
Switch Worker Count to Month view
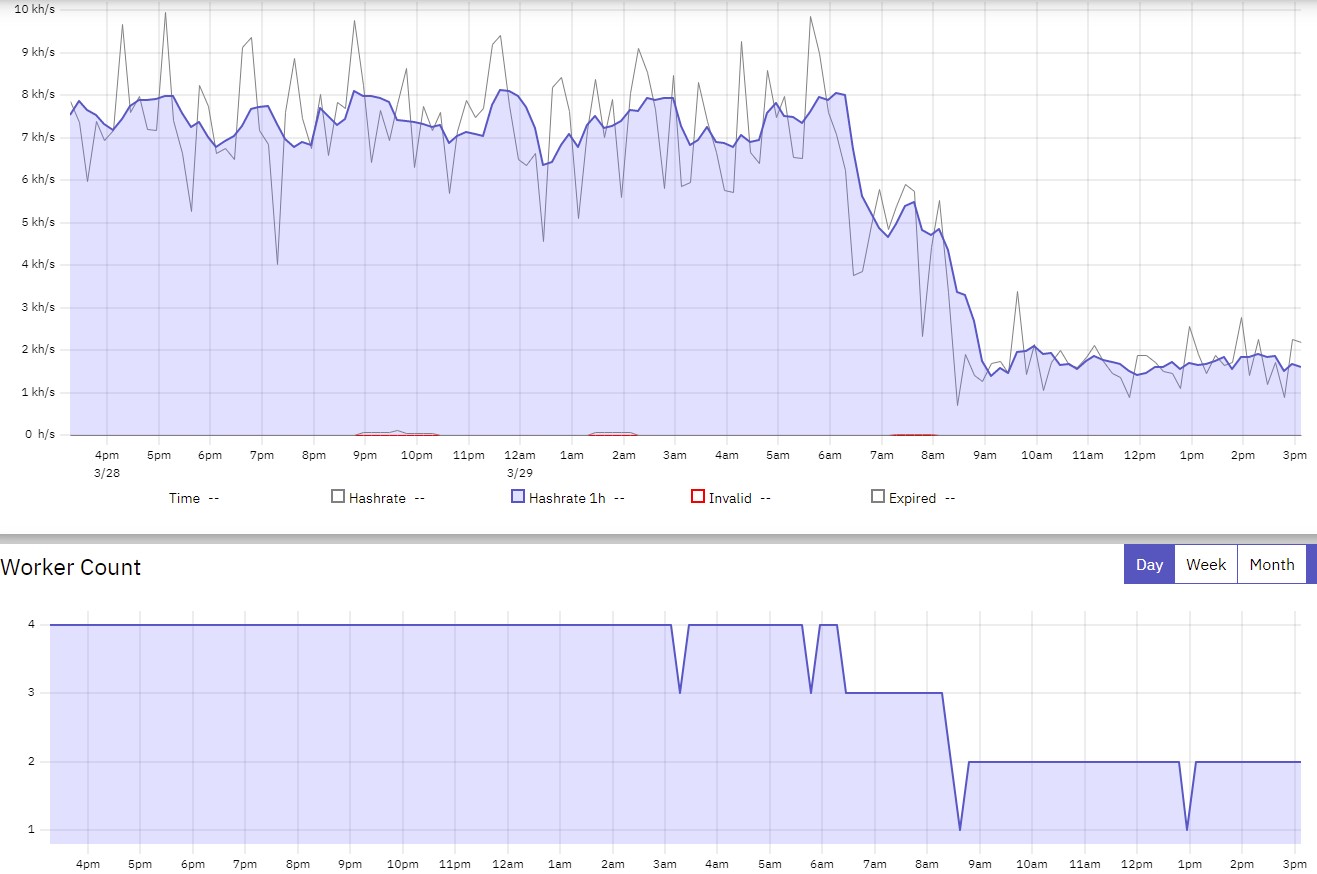pyautogui.click(x=1271, y=565)
